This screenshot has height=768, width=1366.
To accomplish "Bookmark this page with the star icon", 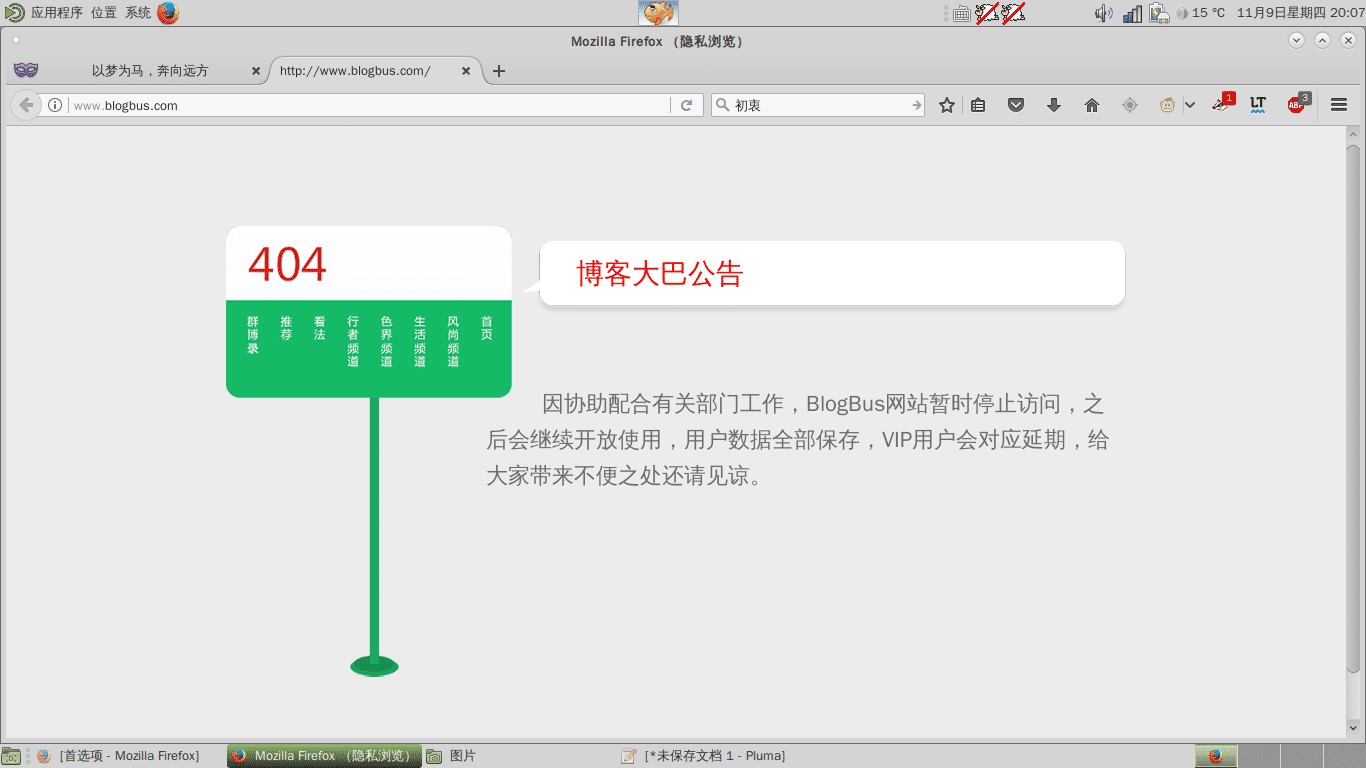I will pyautogui.click(x=947, y=105).
